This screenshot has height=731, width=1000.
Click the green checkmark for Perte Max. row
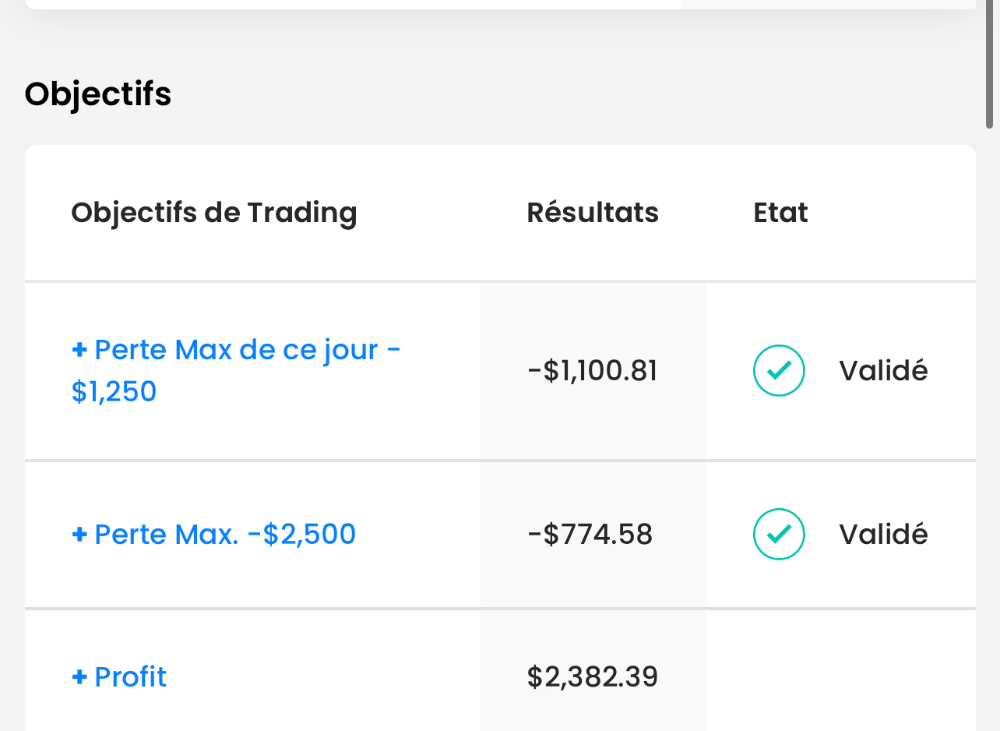(779, 534)
